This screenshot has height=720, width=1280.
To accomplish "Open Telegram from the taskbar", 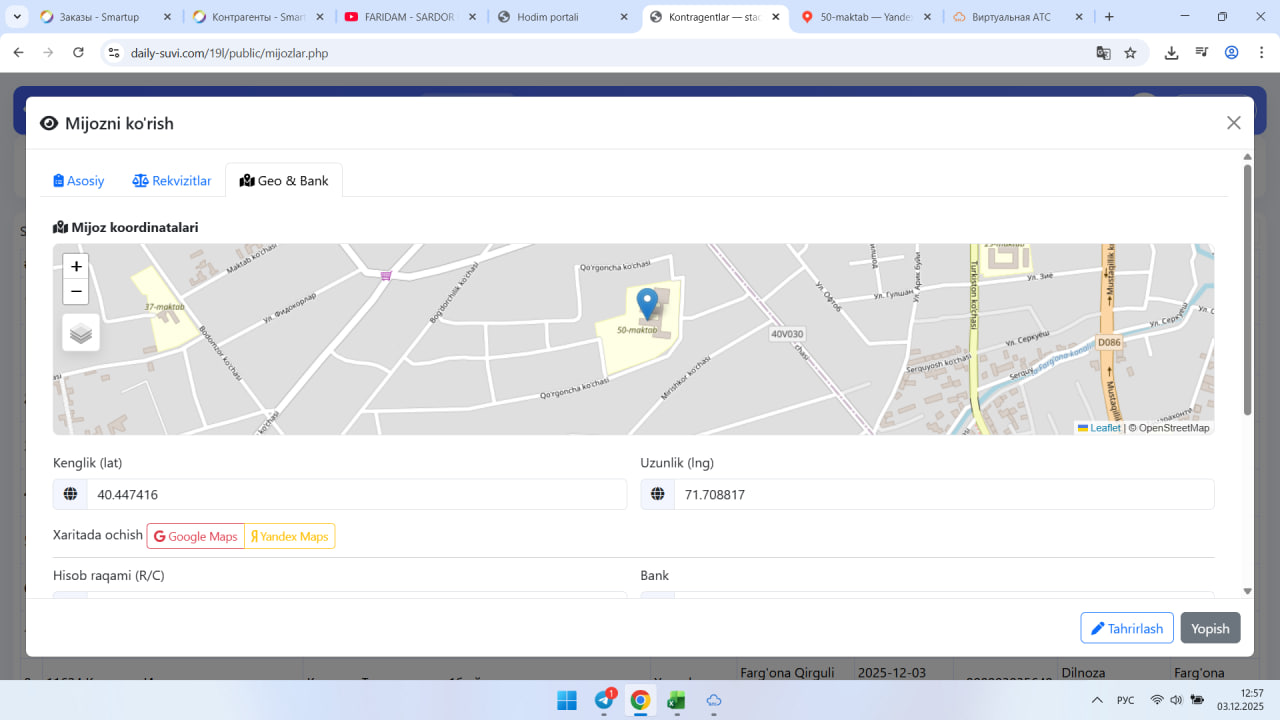I will click(604, 700).
